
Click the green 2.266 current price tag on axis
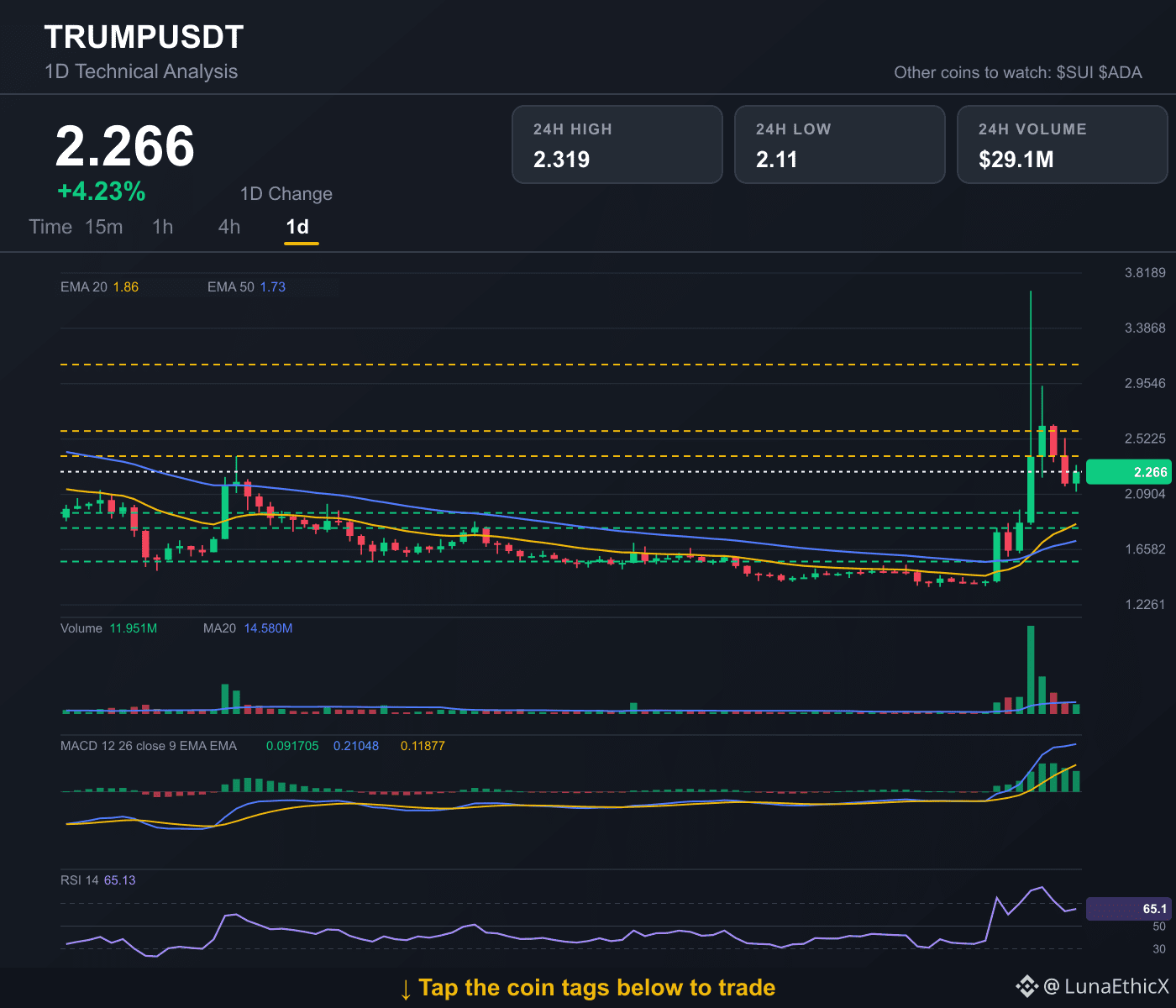pyautogui.click(x=1128, y=472)
